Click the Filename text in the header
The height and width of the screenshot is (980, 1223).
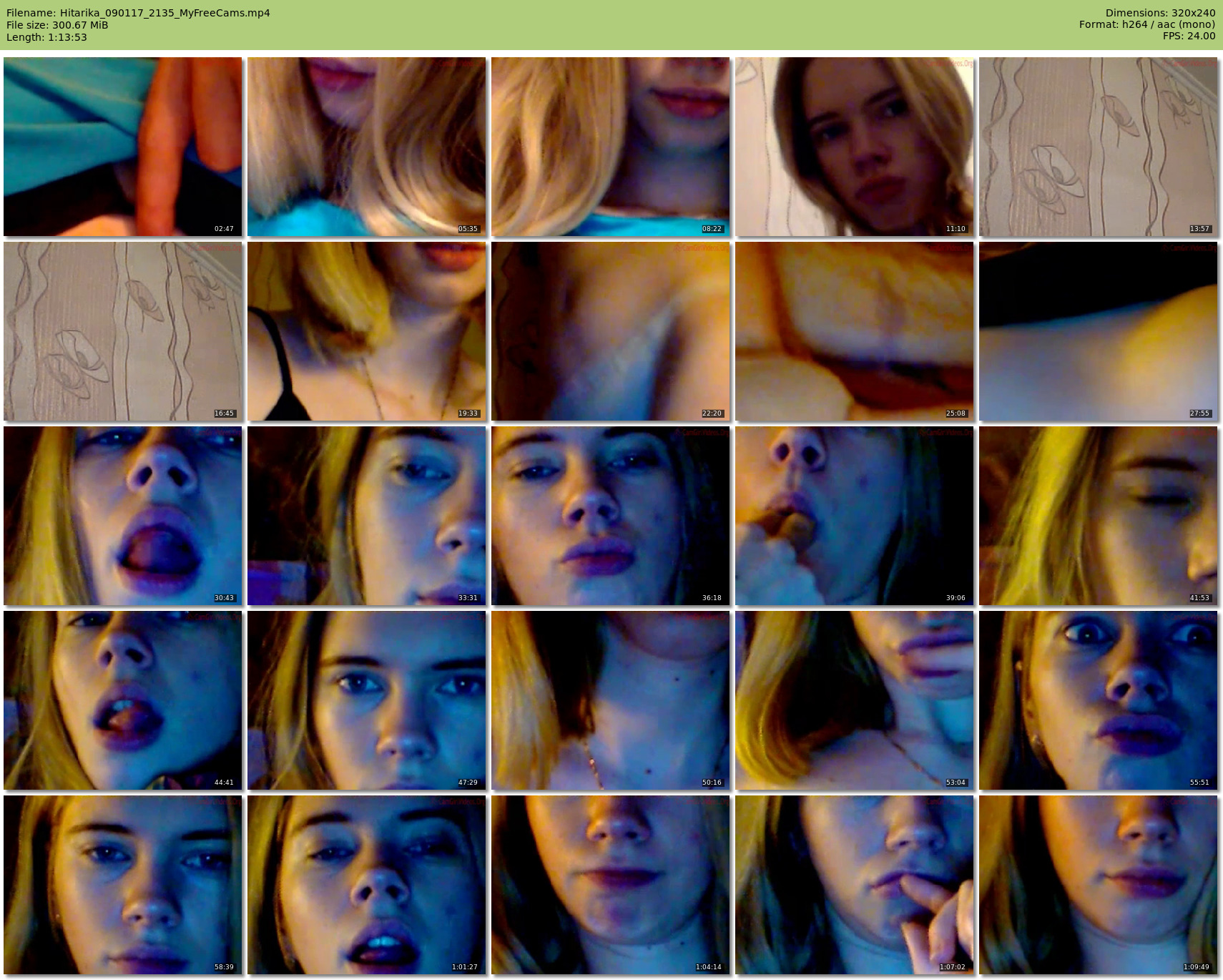pyautogui.click(x=138, y=13)
